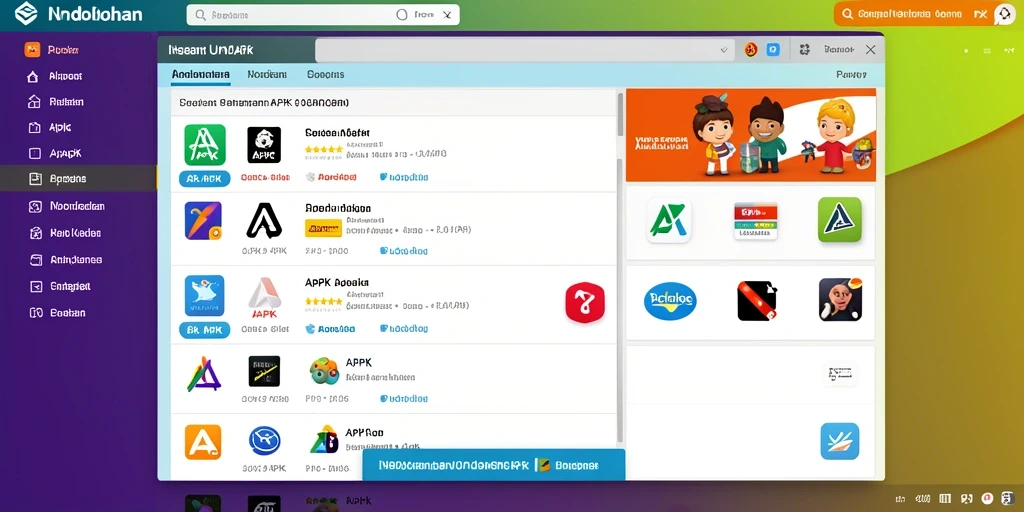Switch to the third tab in the window
This screenshot has width=1024, height=512.
click(x=325, y=74)
